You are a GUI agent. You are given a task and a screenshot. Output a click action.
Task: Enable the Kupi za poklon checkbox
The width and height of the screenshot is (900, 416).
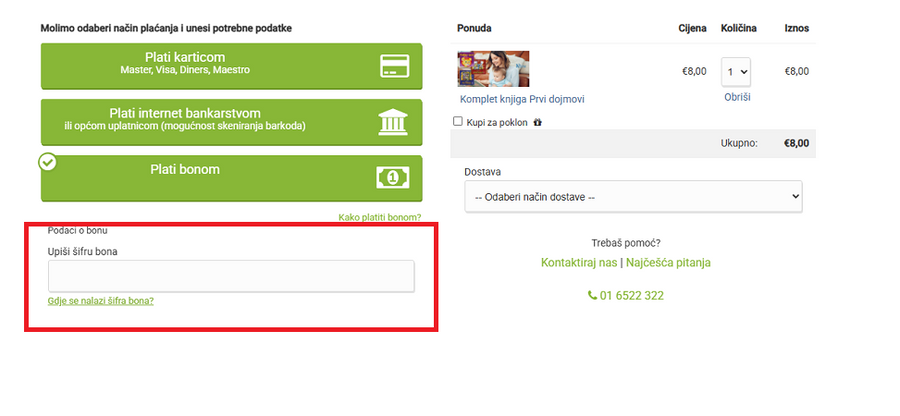(458, 122)
